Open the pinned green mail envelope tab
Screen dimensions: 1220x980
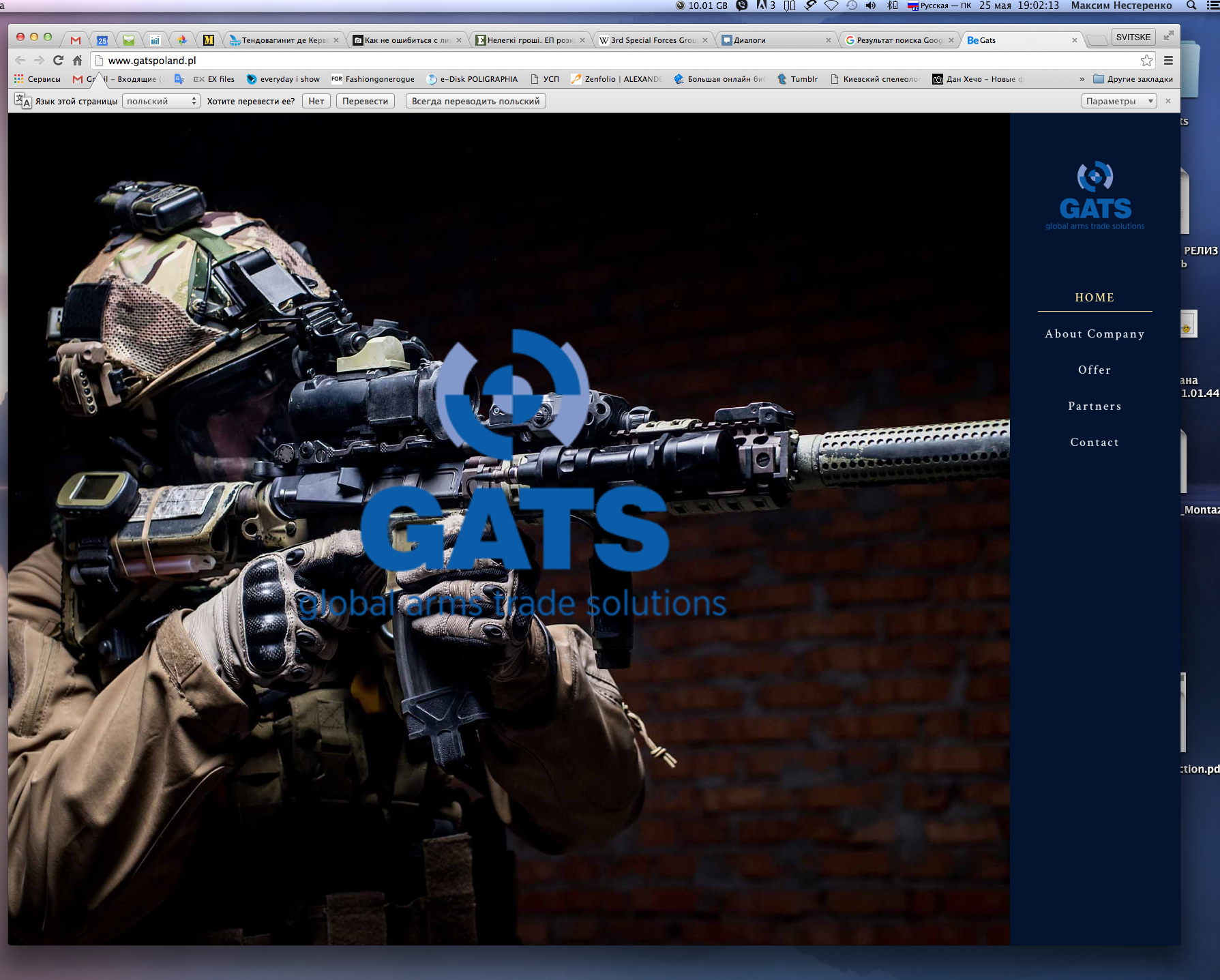pyautogui.click(x=129, y=40)
